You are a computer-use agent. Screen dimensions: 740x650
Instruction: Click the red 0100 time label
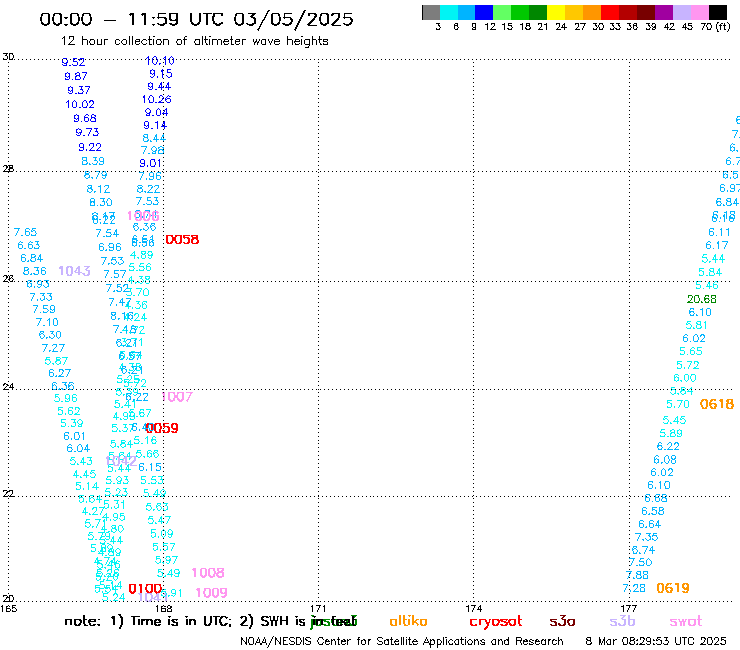[x=145, y=589]
